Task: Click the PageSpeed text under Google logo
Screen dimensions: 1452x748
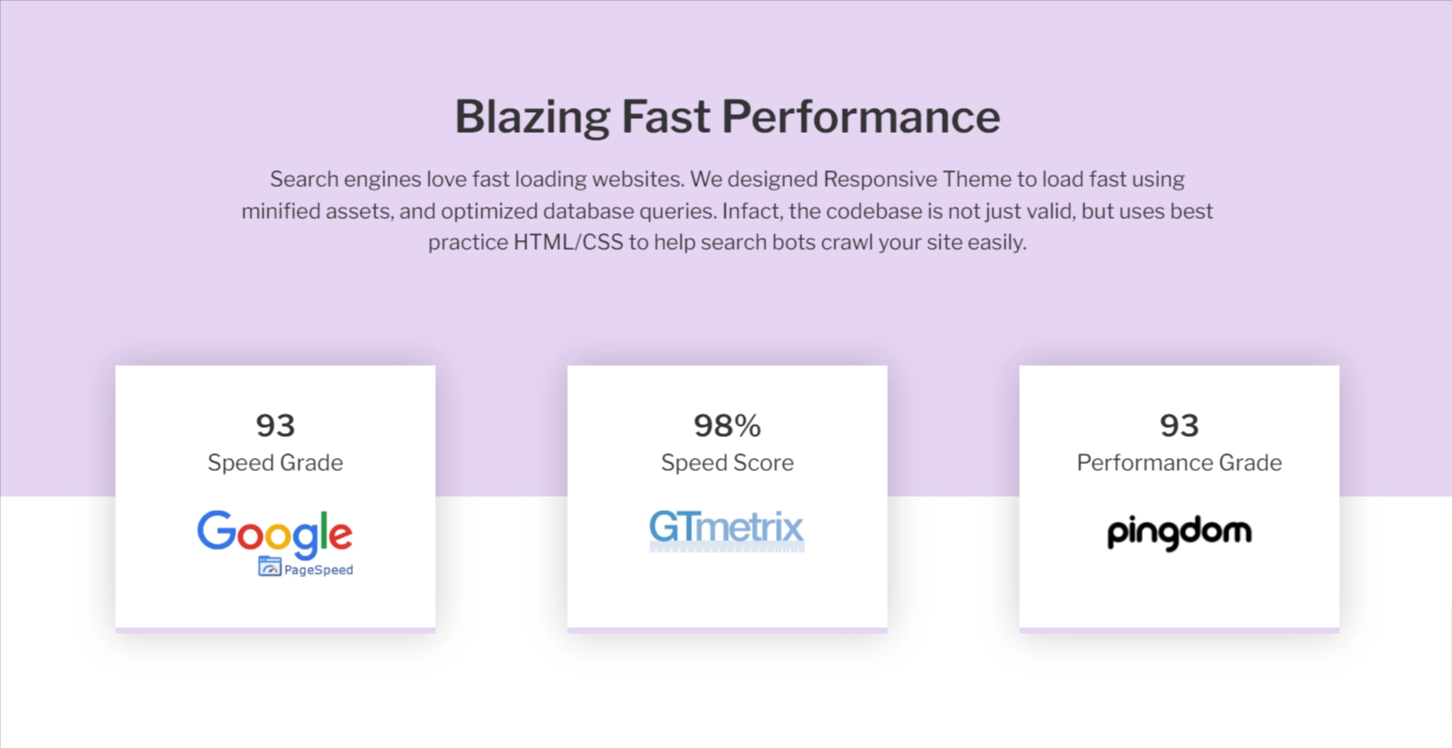Action: 319,570
